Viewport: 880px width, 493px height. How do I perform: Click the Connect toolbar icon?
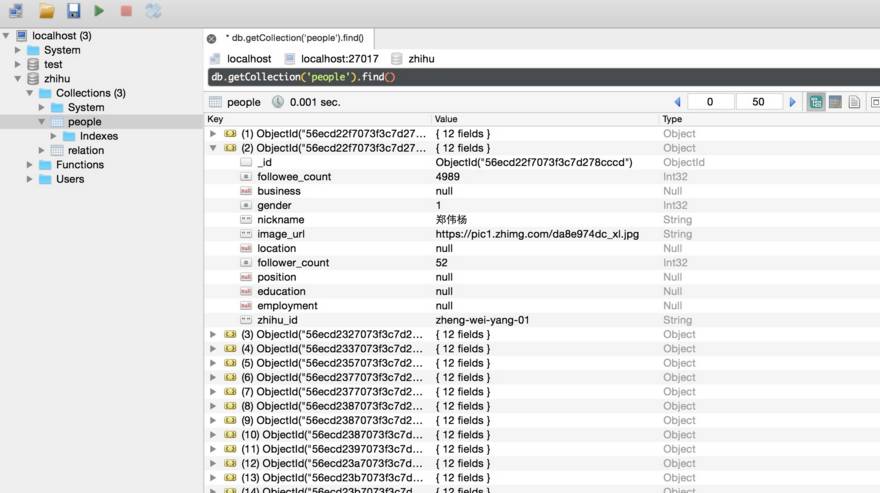(16, 11)
